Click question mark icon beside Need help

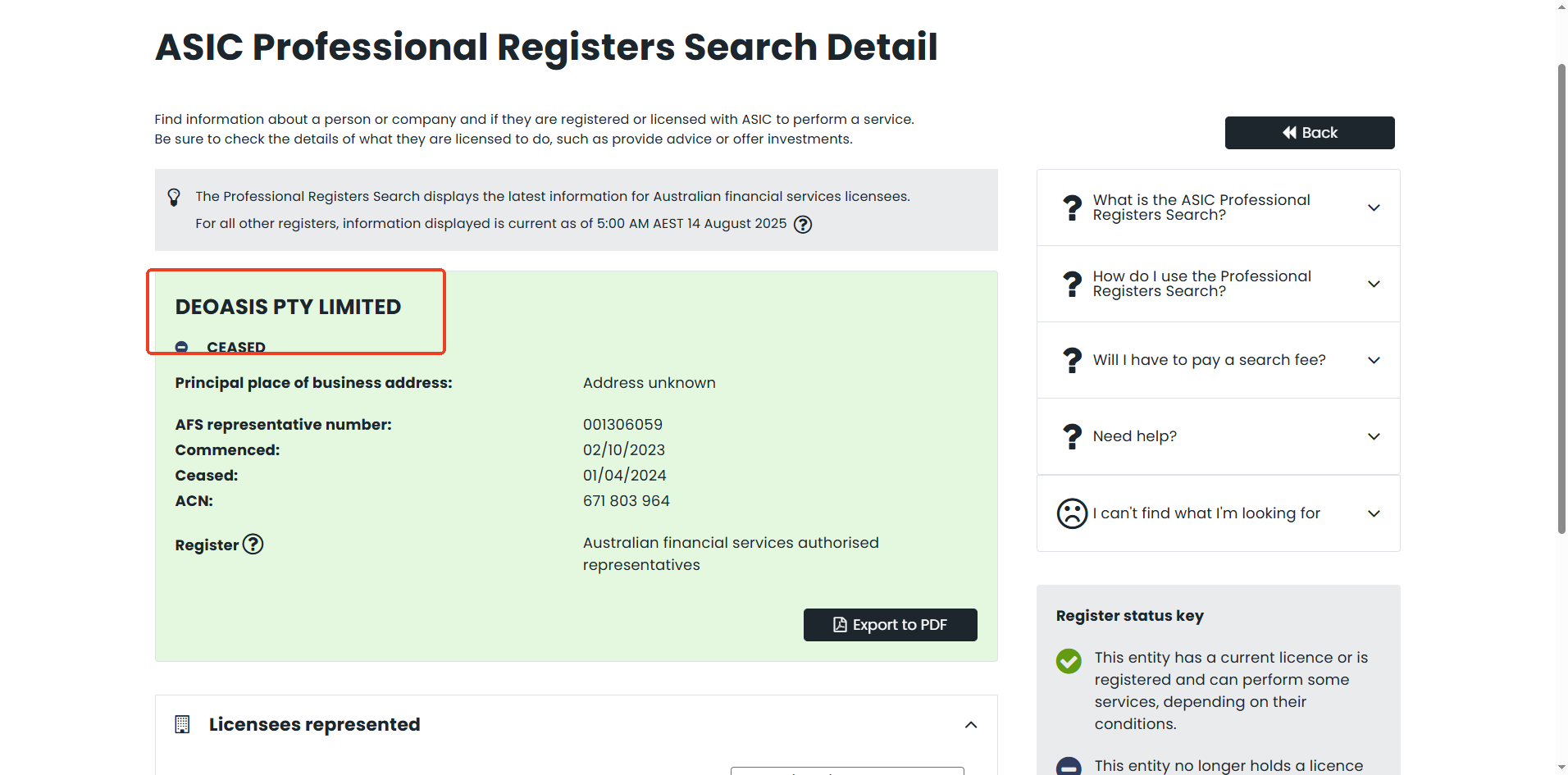point(1072,436)
